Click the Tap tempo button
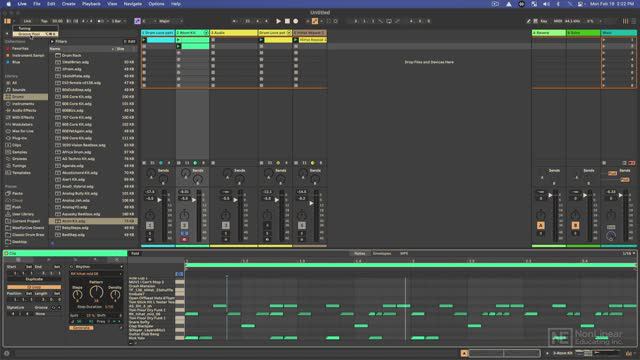The width and height of the screenshot is (640, 360). [x=44, y=21]
